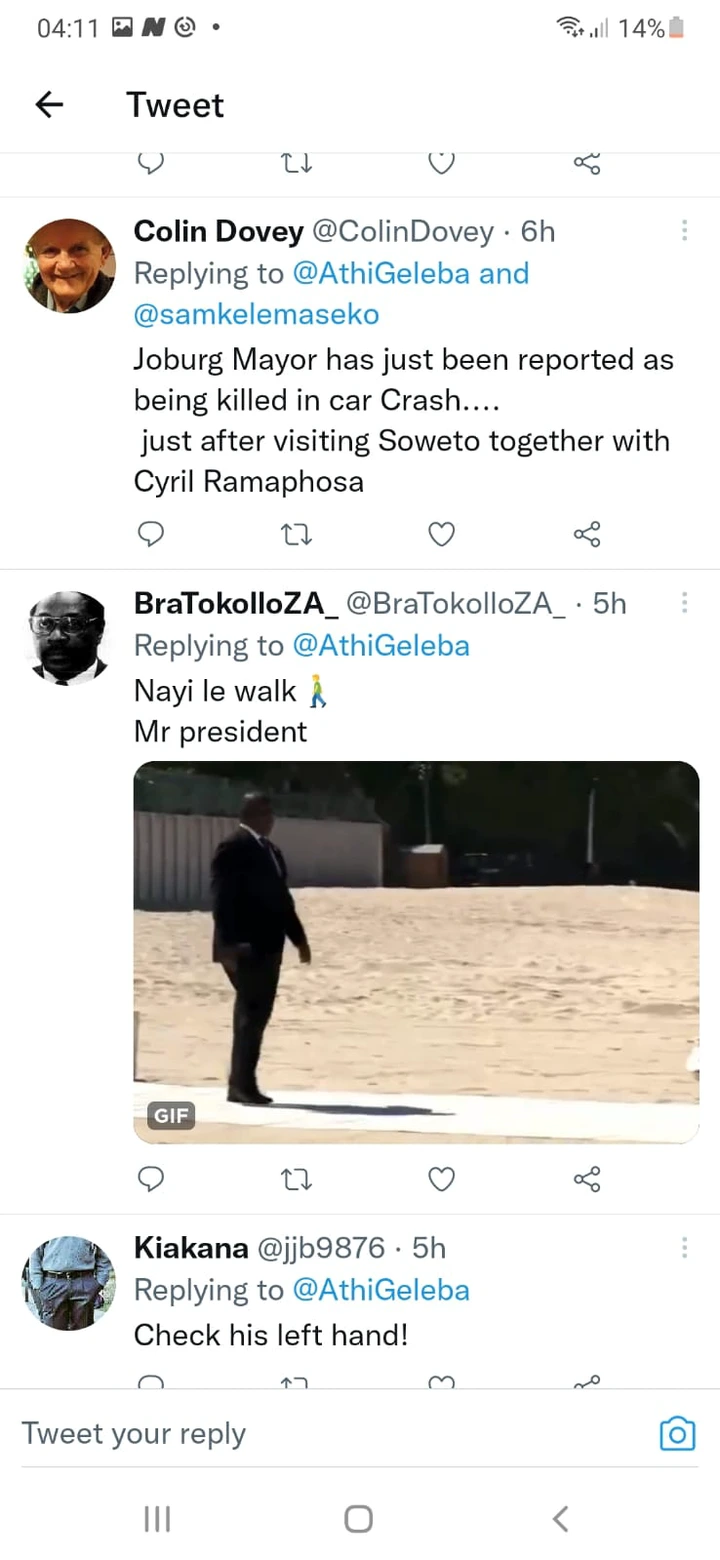This screenshot has width=720, height=1560.
Task: Open @AthiGeleba link in Kiakana's reply
Action: click(x=381, y=1290)
